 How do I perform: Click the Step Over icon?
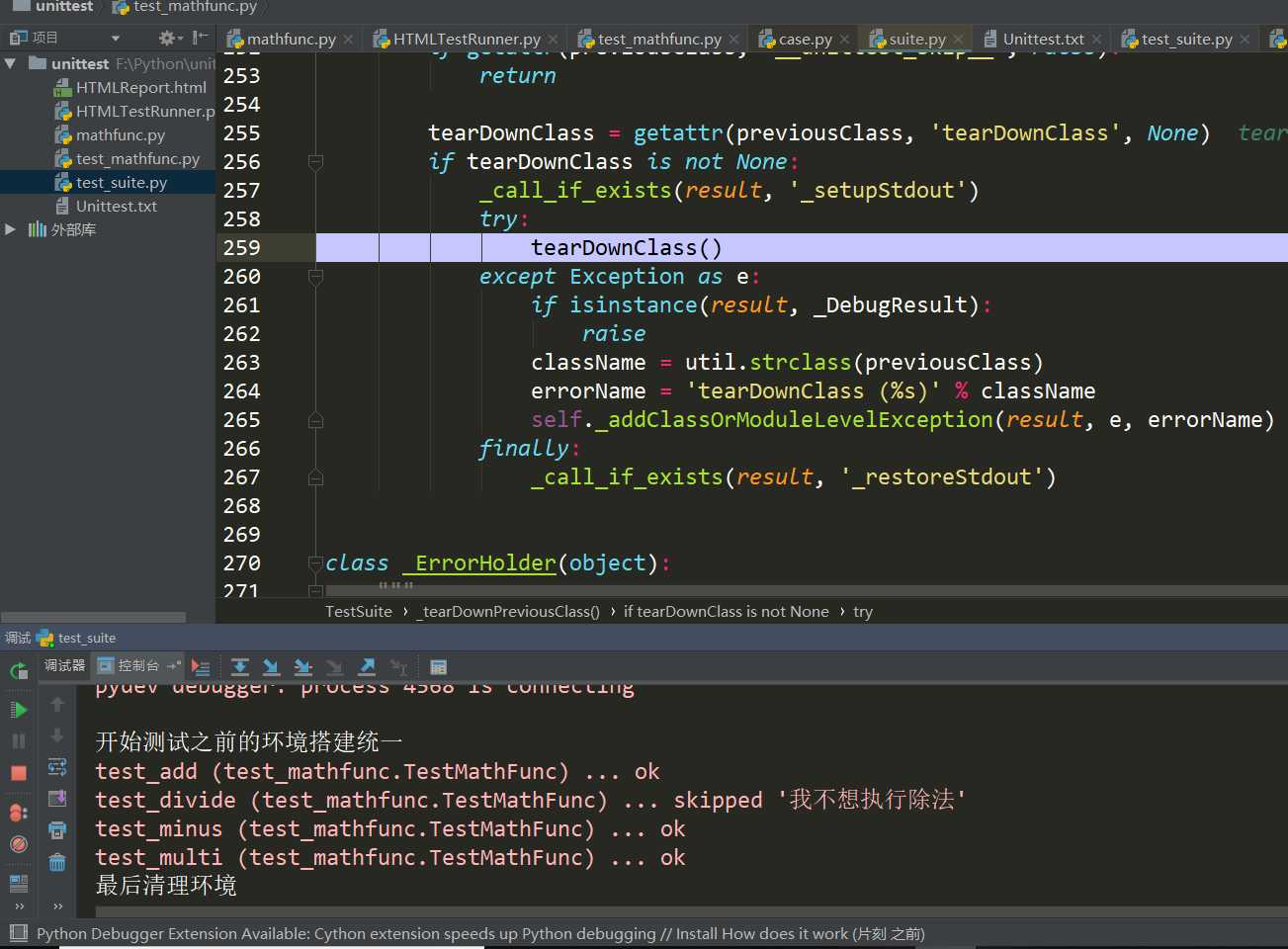click(x=240, y=667)
